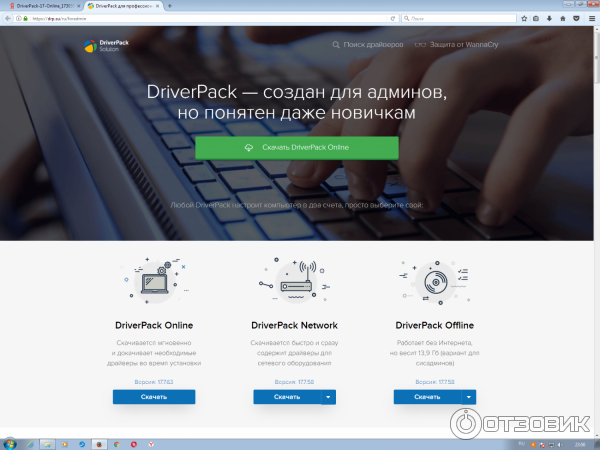600x450 pixels.
Task: Click Скачать under DriverPack Online
Action: 154,397
